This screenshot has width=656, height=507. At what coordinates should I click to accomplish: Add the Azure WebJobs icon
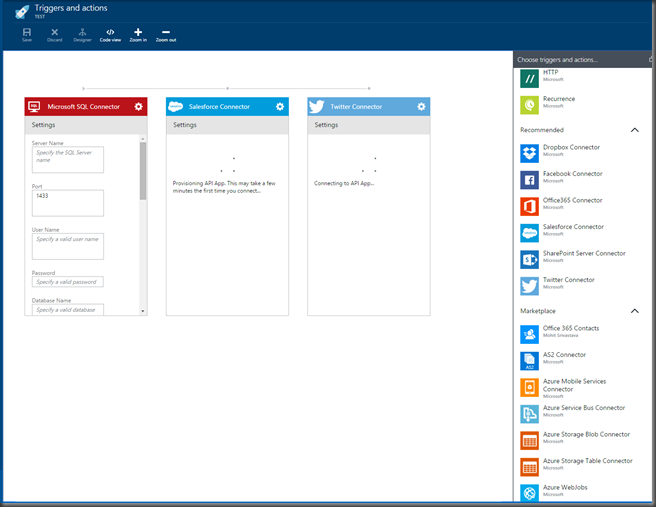point(529,492)
